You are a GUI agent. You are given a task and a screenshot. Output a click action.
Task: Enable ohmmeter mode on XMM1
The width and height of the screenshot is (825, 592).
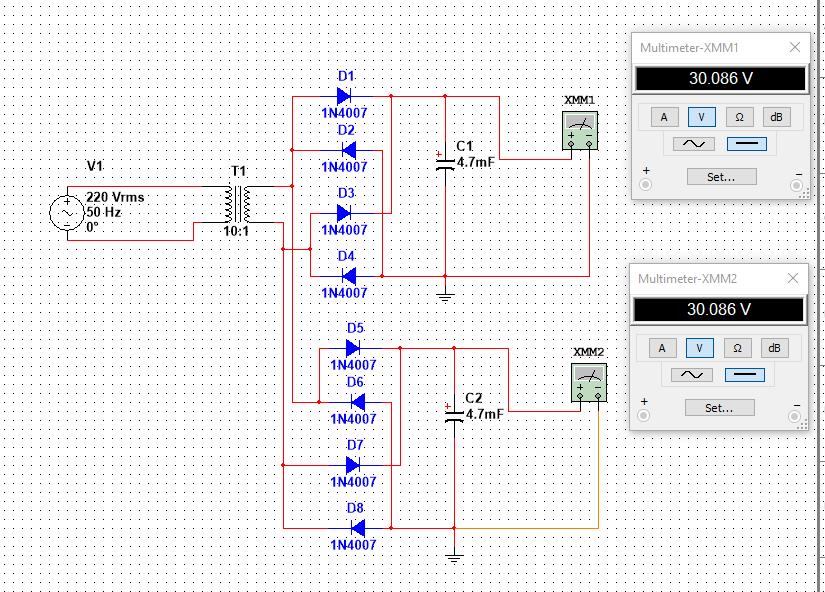(x=739, y=117)
